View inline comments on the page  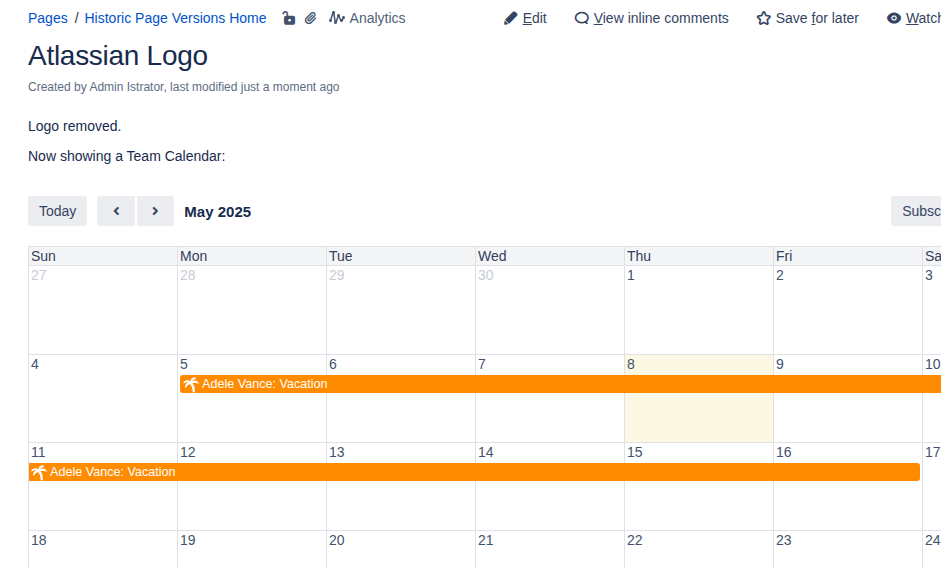(651, 18)
